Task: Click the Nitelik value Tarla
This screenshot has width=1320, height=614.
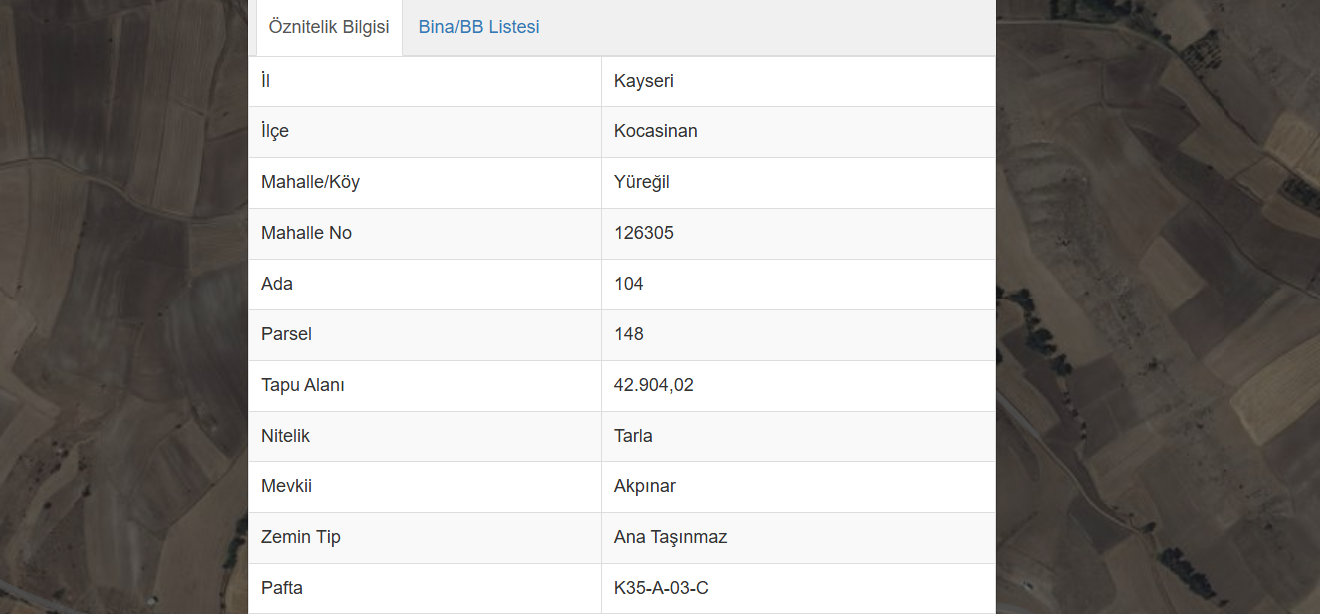Action: (x=633, y=436)
